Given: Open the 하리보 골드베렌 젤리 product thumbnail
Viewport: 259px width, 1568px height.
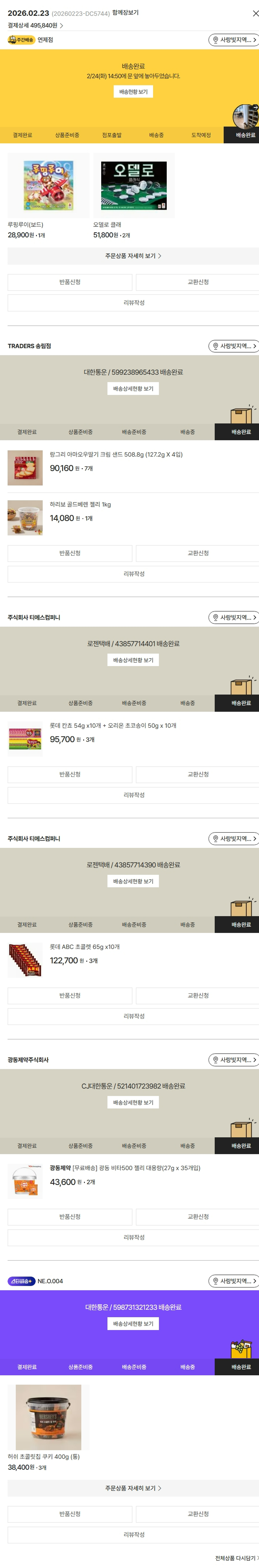Looking at the screenshot, I should point(25,518).
